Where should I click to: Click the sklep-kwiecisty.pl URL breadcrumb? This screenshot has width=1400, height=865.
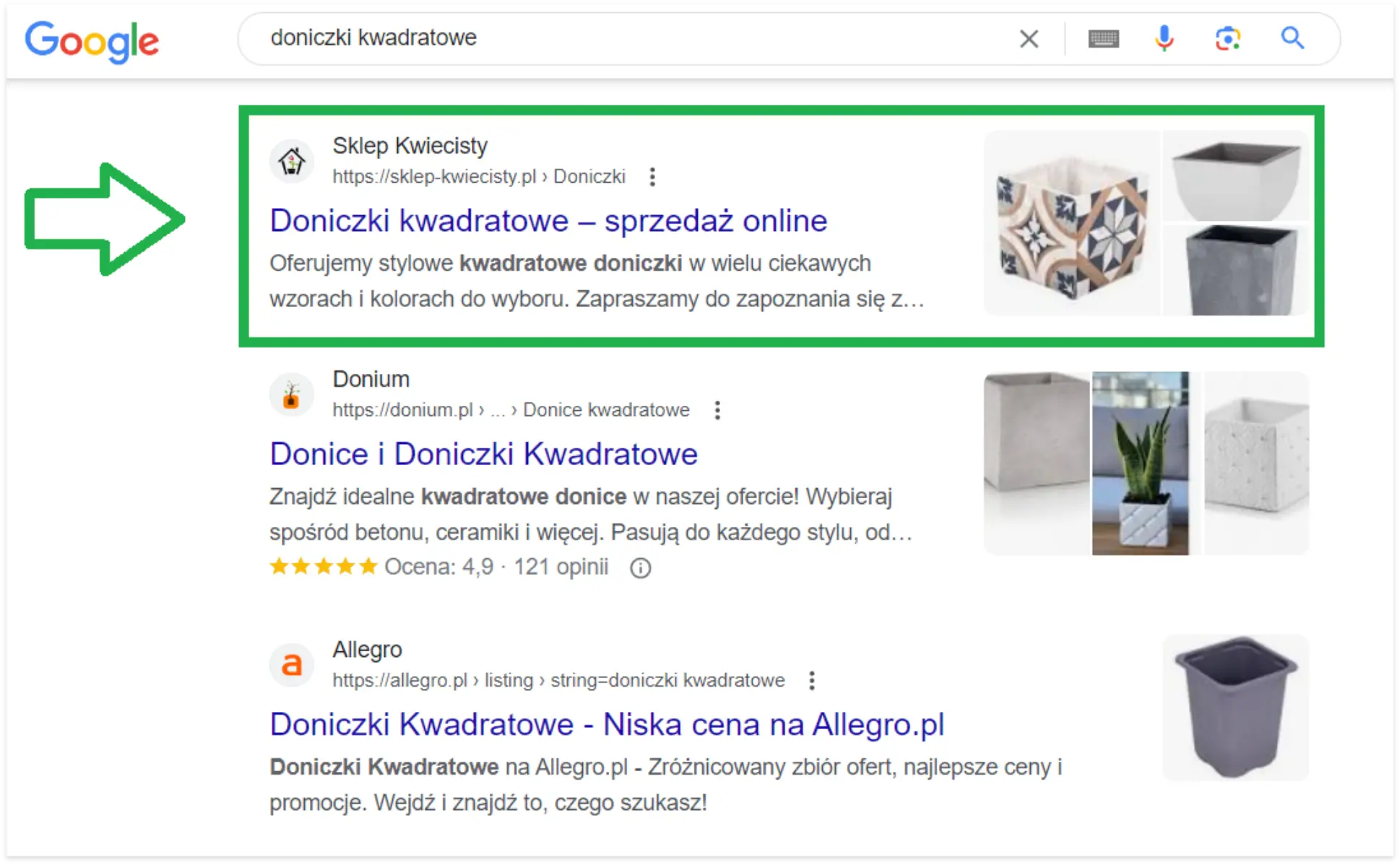click(479, 177)
